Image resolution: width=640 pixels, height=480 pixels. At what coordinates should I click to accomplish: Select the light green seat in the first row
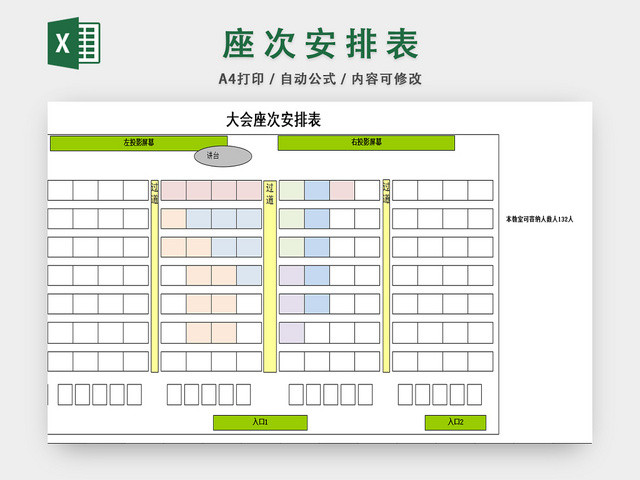pos(292,191)
